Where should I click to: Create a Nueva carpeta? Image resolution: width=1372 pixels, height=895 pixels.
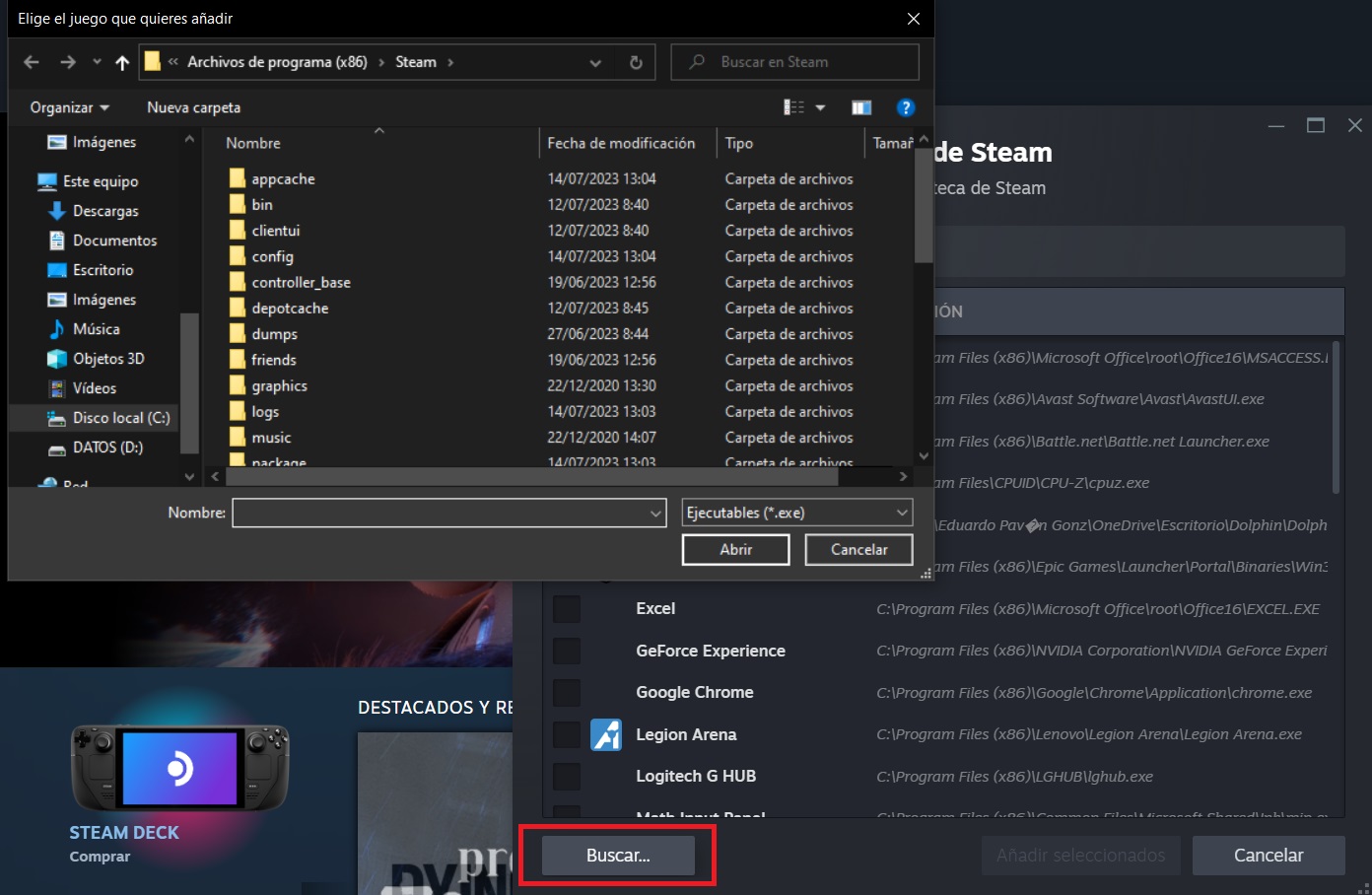(x=193, y=107)
